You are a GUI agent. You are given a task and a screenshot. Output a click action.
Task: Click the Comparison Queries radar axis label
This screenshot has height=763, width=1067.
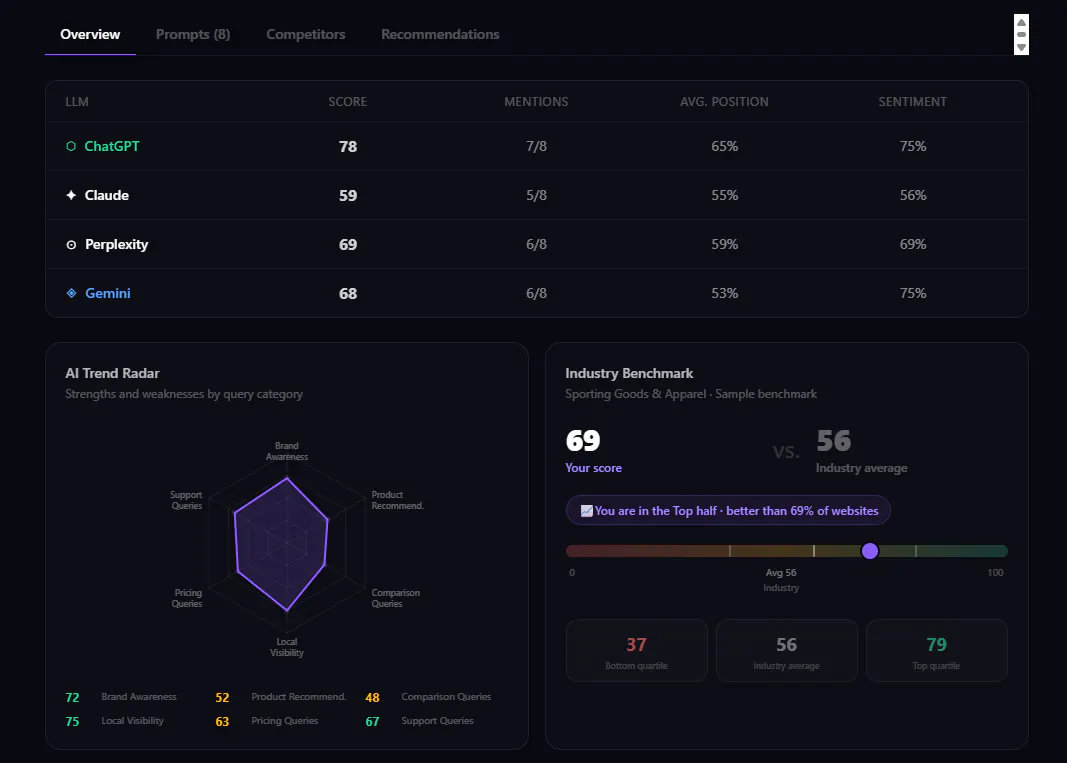pos(395,598)
